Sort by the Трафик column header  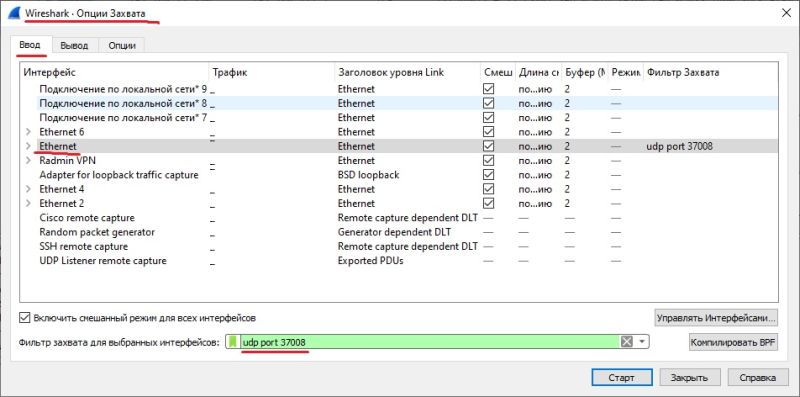click(271, 72)
